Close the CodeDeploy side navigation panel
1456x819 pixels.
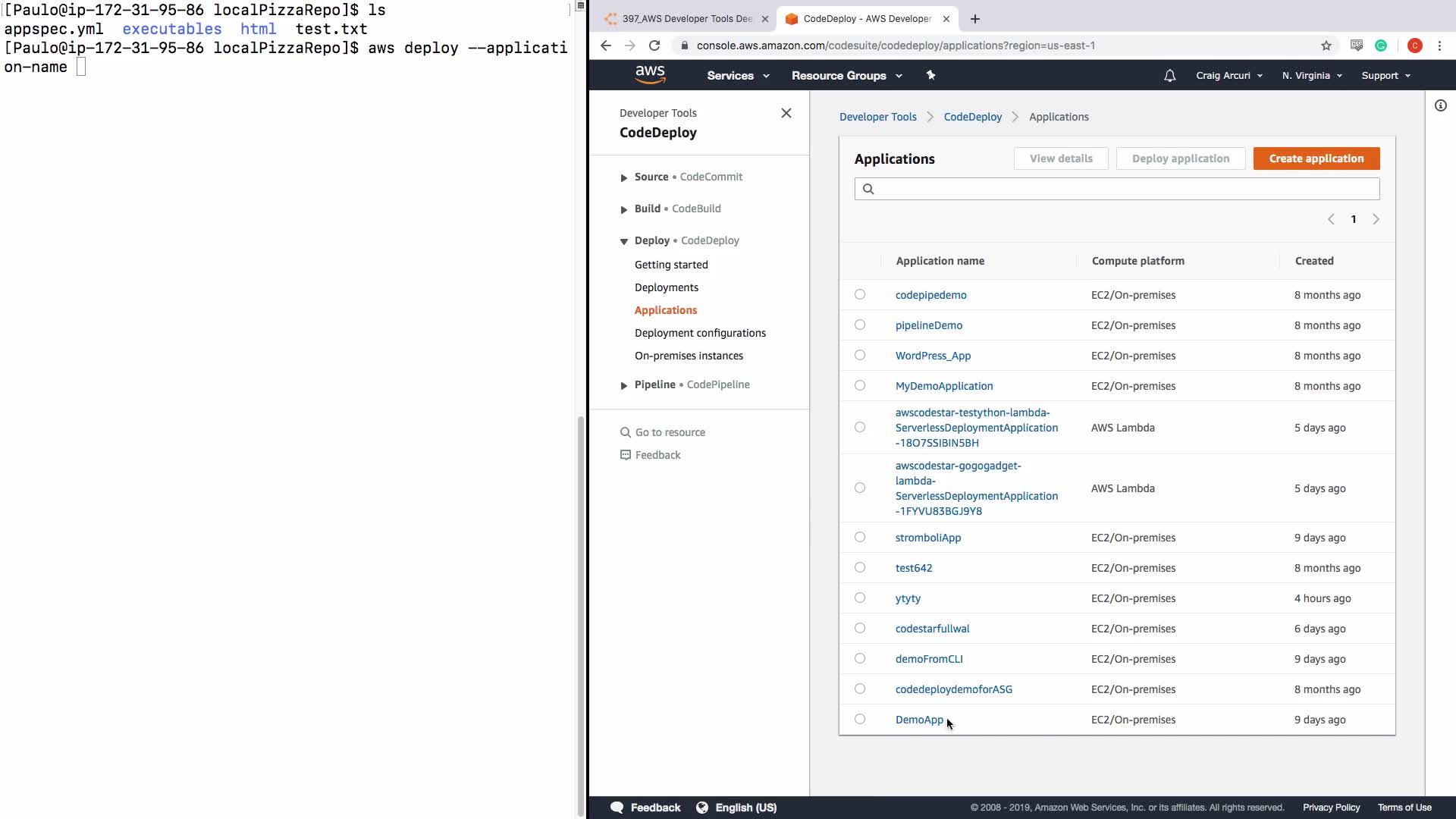click(786, 113)
